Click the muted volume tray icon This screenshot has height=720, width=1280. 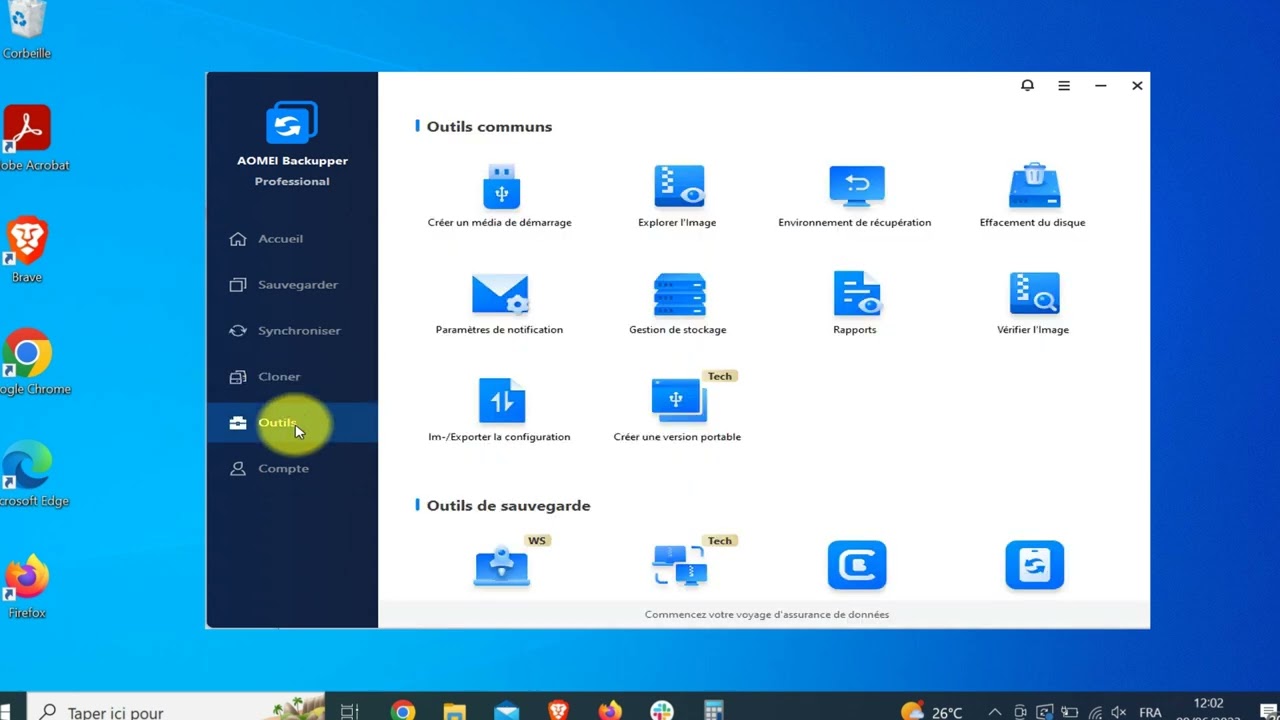point(1118,712)
